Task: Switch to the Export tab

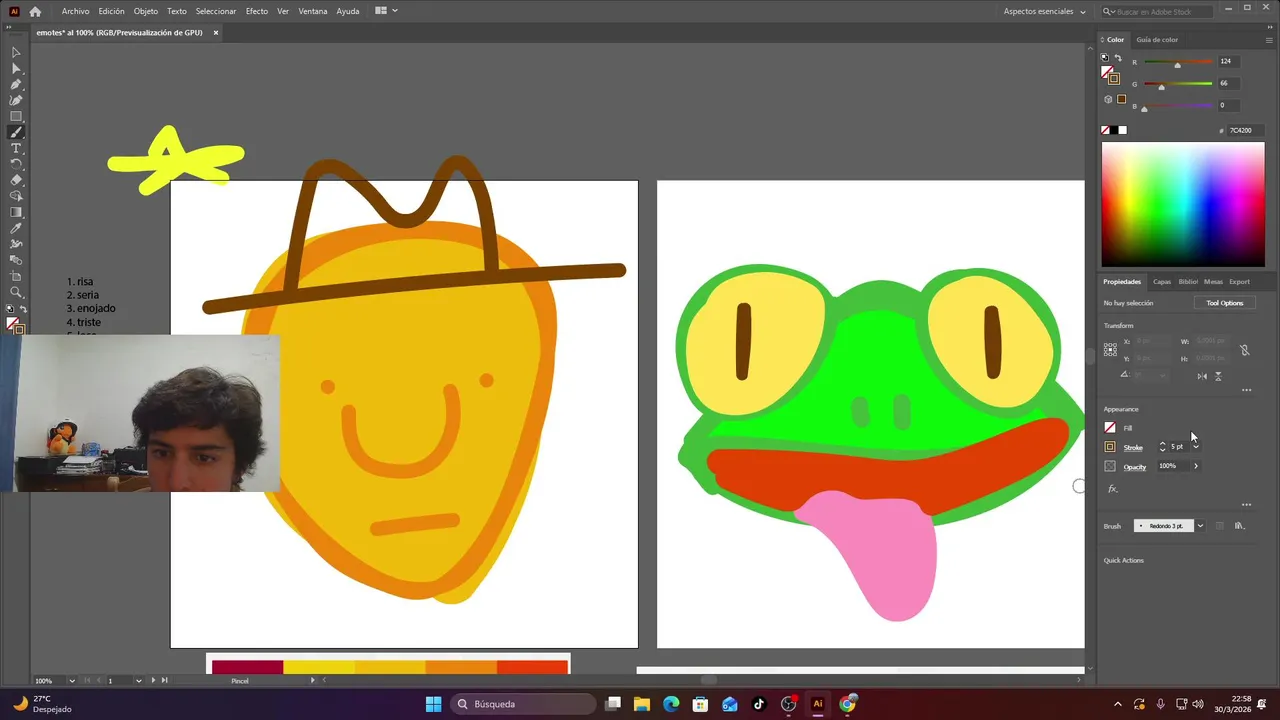Action: [1239, 282]
